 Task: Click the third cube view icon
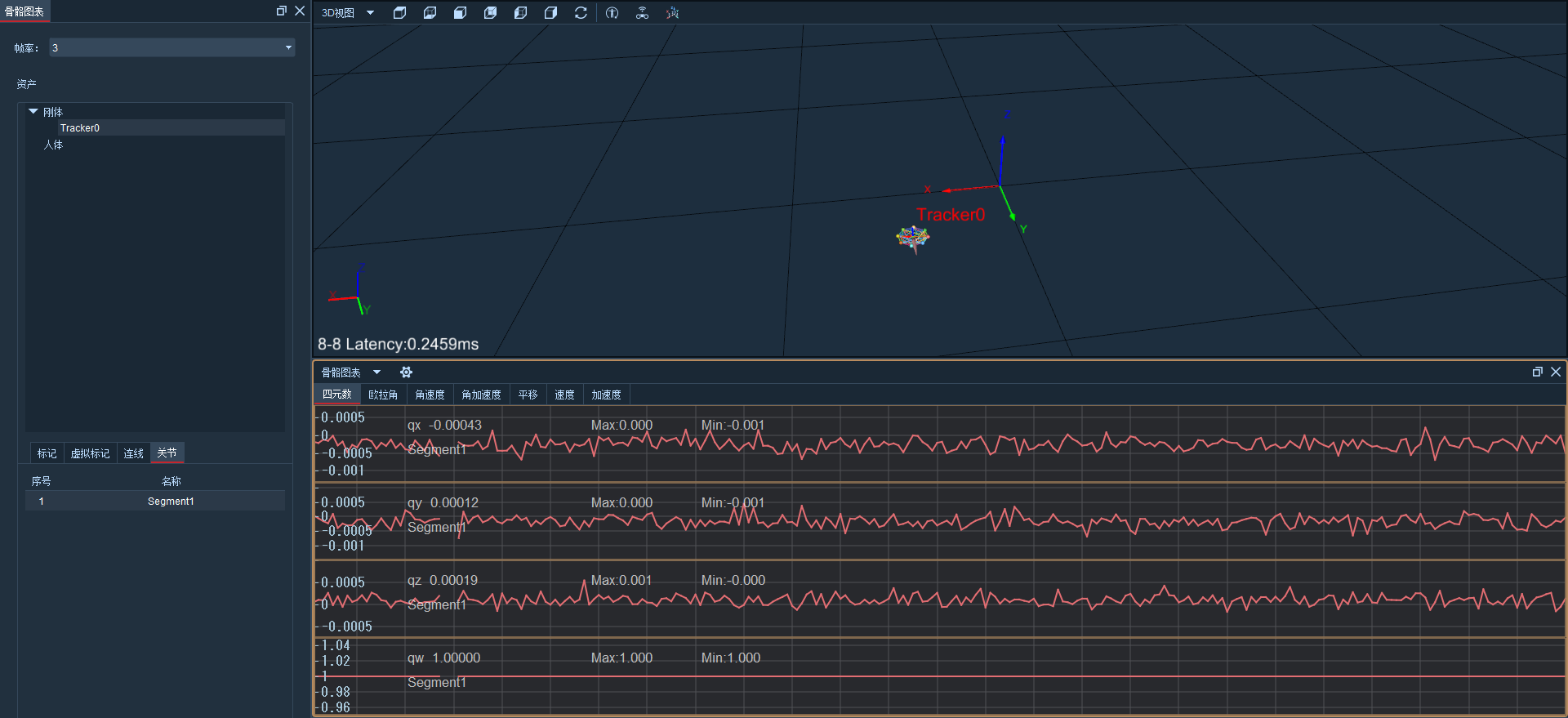(460, 13)
